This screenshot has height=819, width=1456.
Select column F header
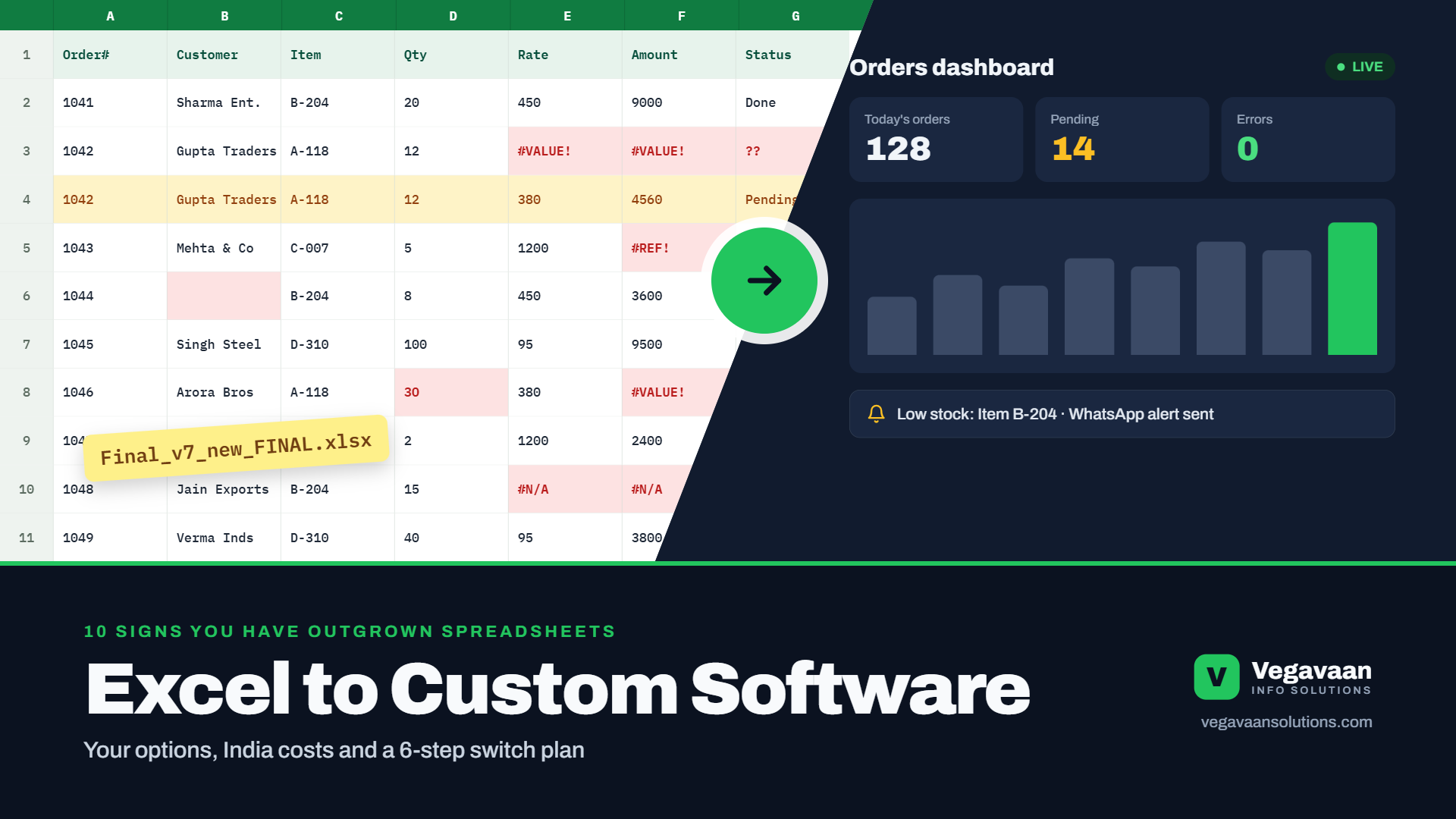pos(681,15)
